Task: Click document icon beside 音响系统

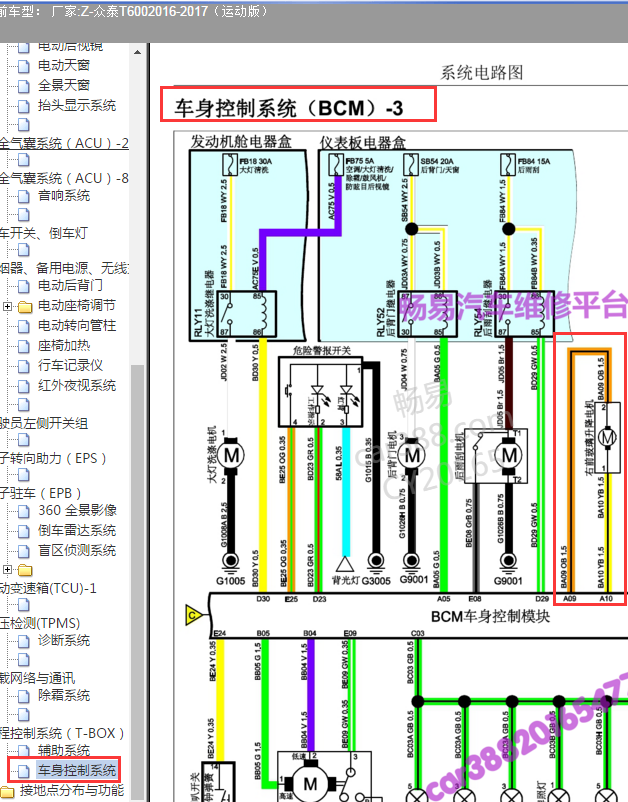Action: tap(24, 196)
